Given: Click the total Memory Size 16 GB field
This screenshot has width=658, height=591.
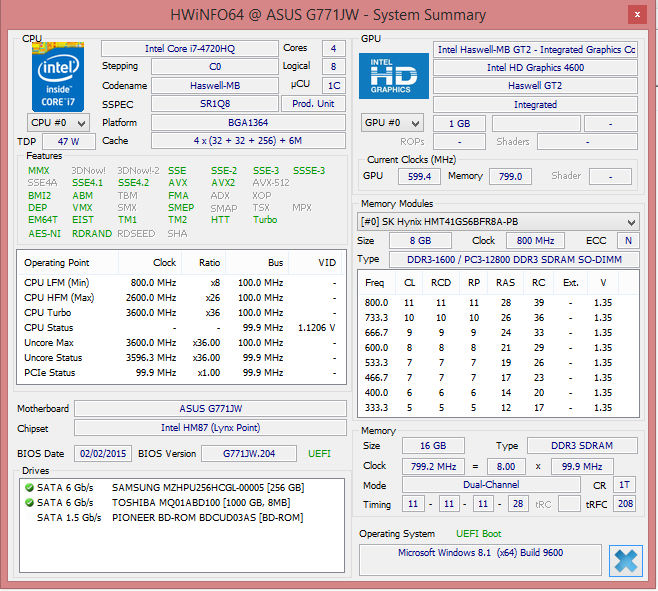Looking at the screenshot, I should coord(433,445).
